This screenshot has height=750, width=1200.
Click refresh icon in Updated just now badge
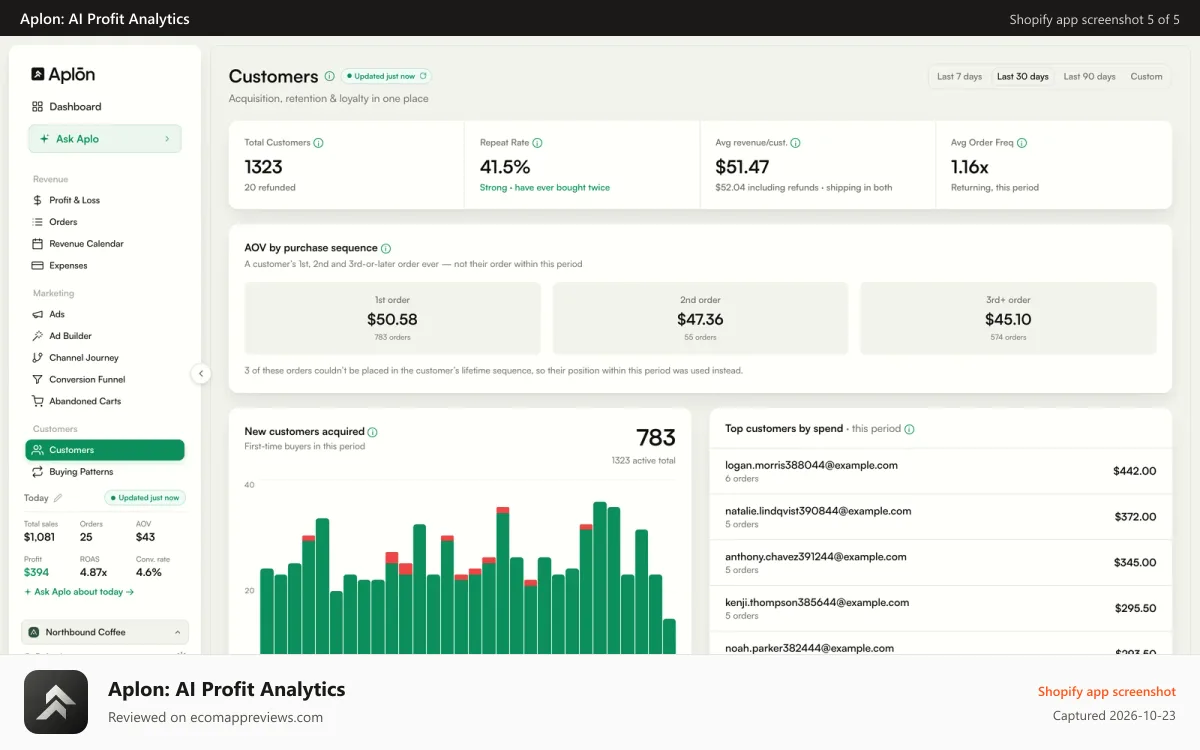pyautogui.click(x=423, y=76)
